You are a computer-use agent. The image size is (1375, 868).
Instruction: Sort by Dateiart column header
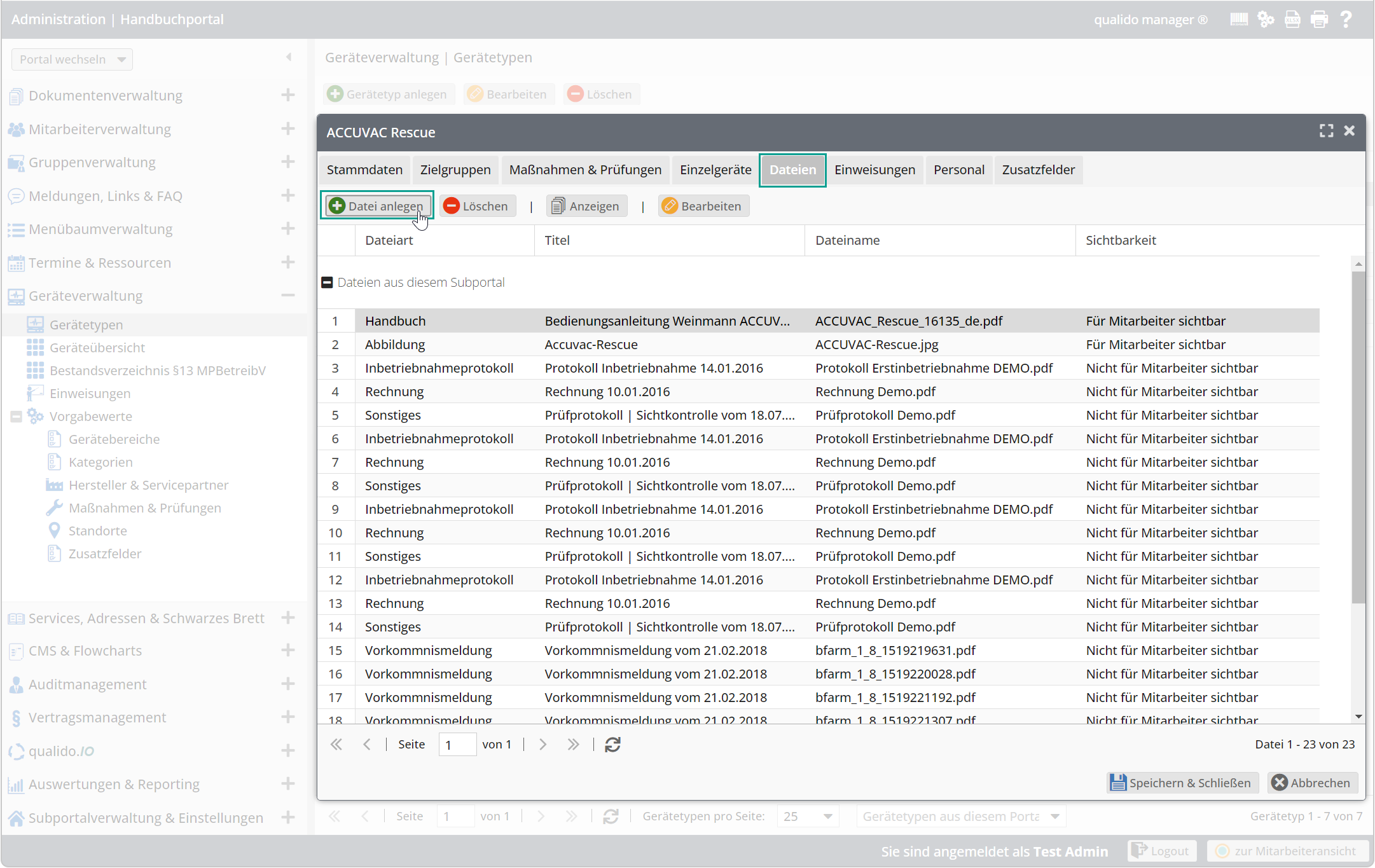pyautogui.click(x=445, y=240)
